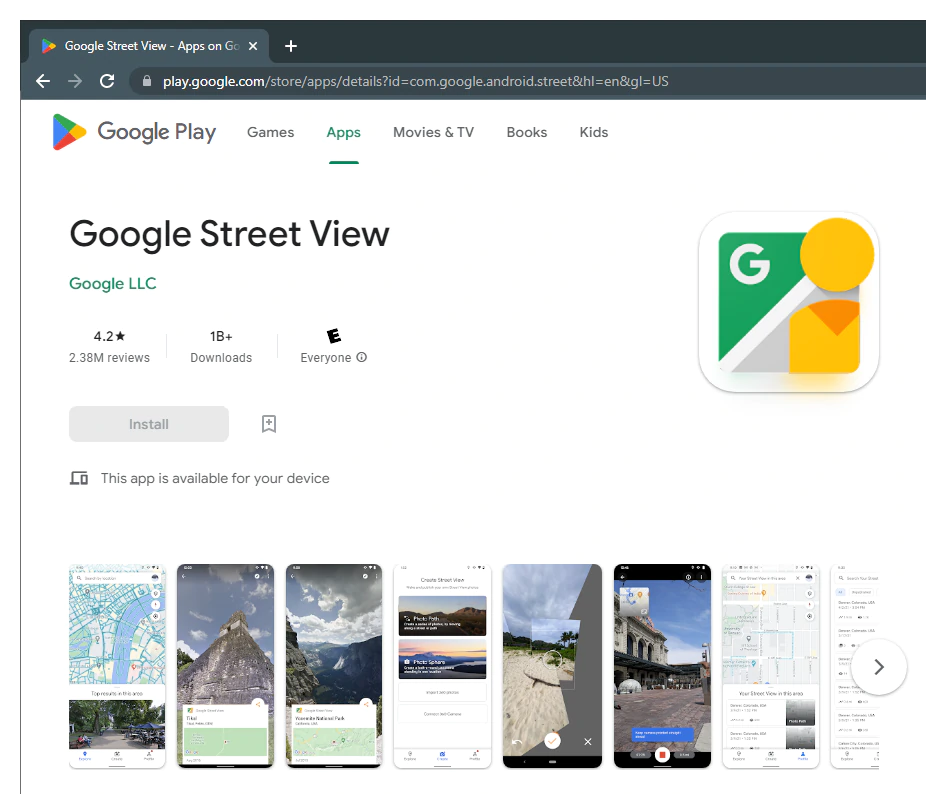Click the browser back arrow
Viewport: 926px width, 794px height.
pyautogui.click(x=42, y=81)
